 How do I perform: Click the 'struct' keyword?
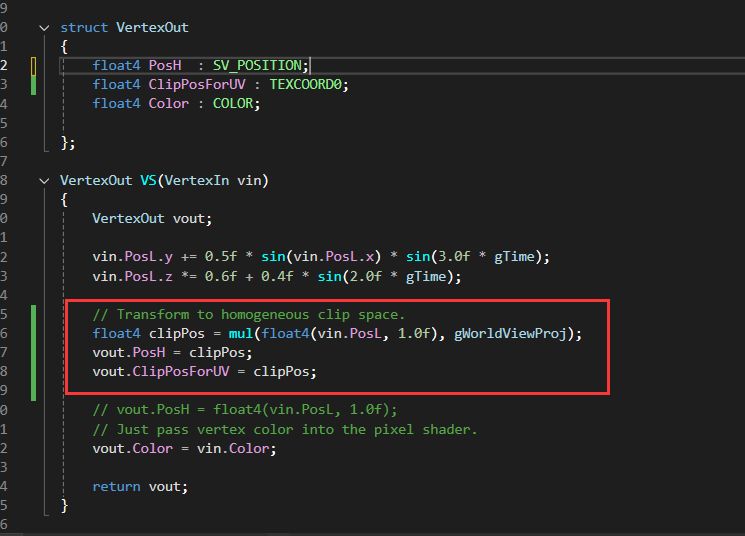tap(84, 28)
